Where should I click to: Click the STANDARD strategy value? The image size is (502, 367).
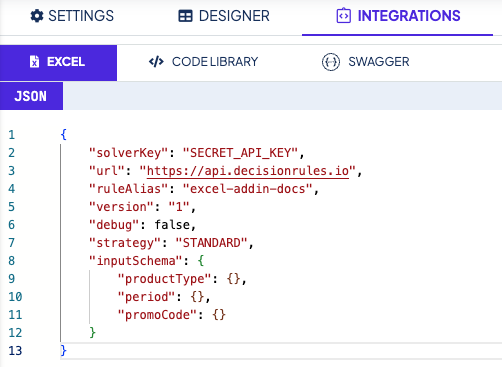[x=211, y=243]
